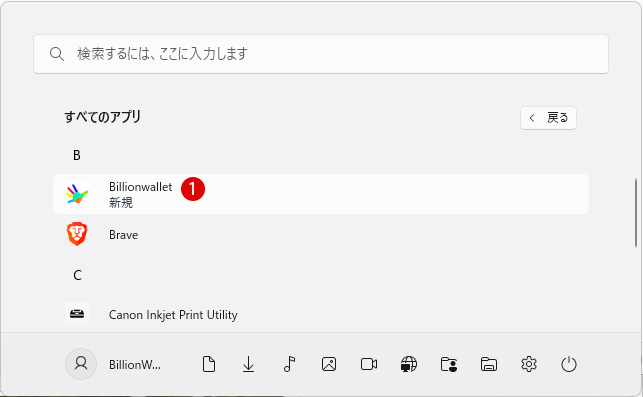643x397 pixels.
Task: Open the Network icon
Action: [x=409, y=364]
